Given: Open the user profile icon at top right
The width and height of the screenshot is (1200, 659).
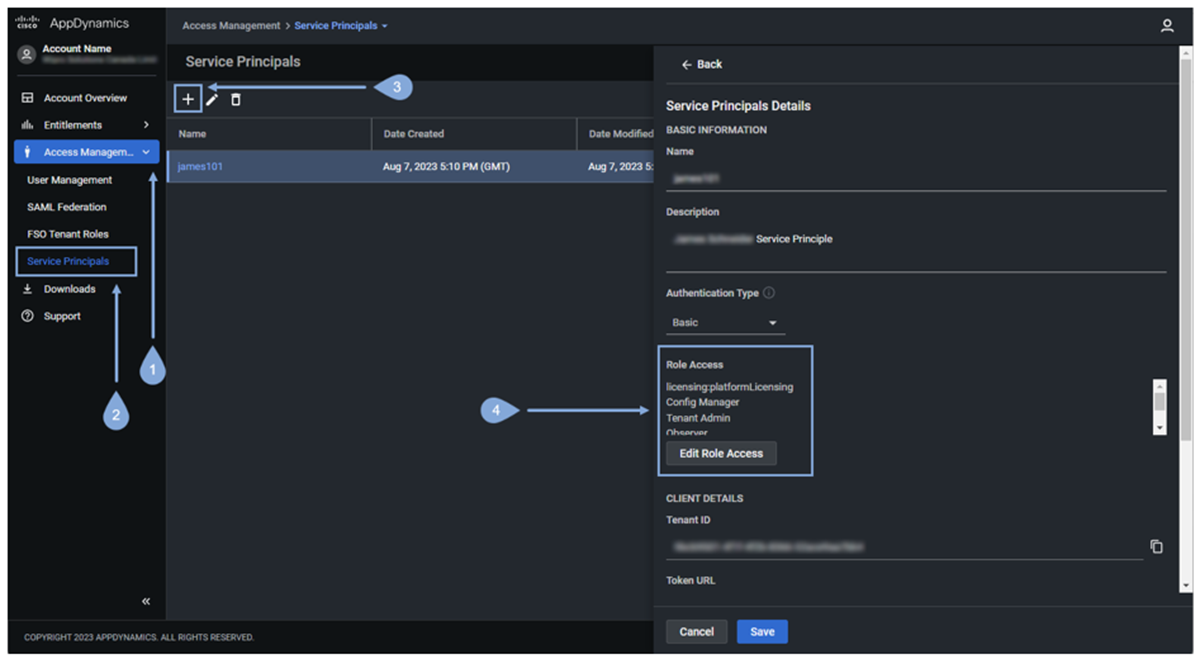Looking at the screenshot, I should (x=1166, y=26).
